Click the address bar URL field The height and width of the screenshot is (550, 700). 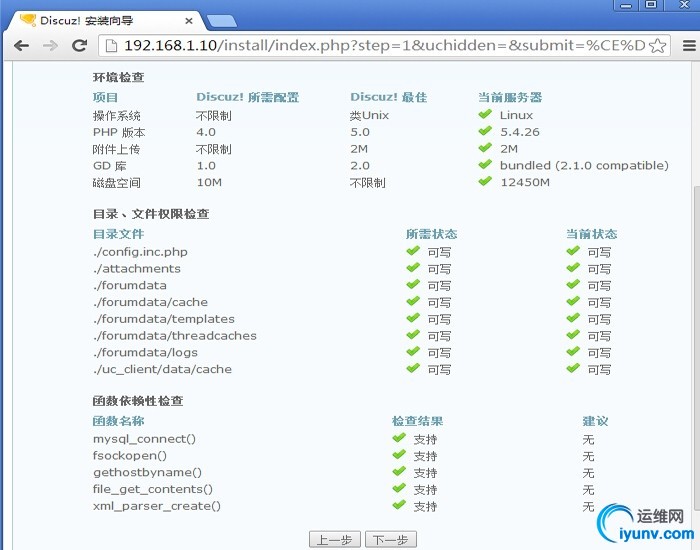coord(384,46)
